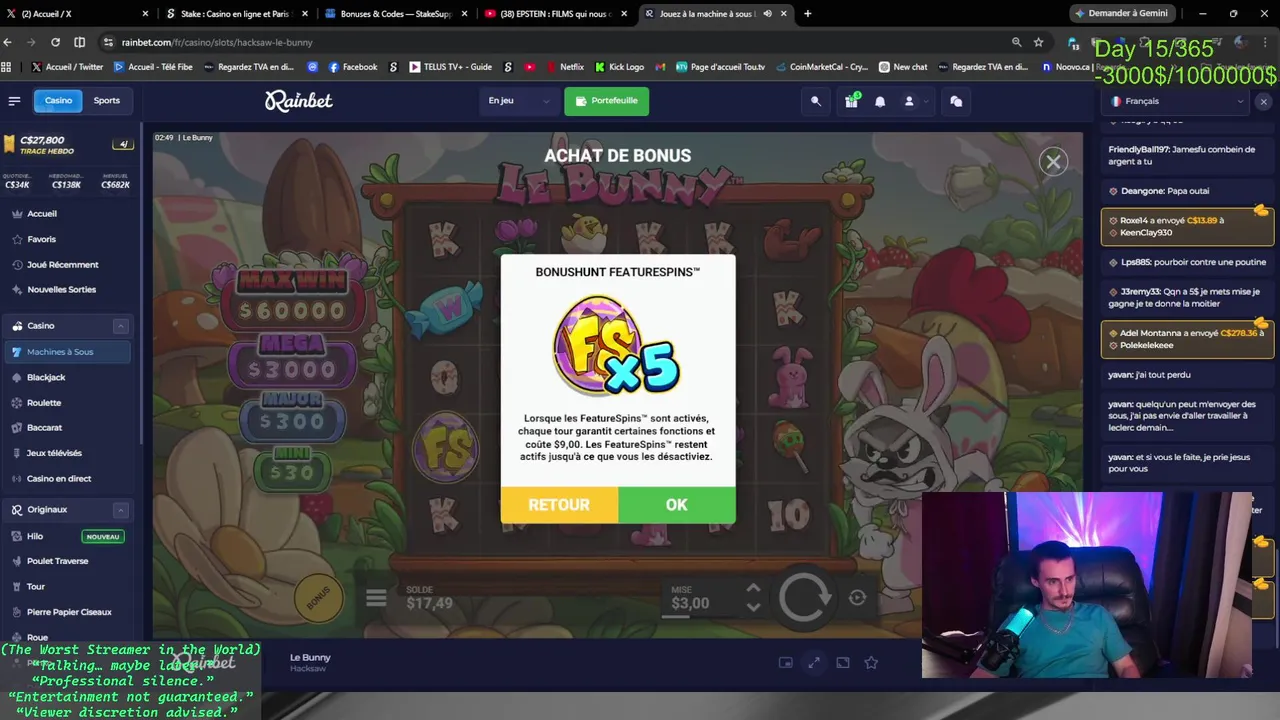Increase the Mise bet amount arrow
Viewport: 1280px width, 720px height.
(753, 589)
